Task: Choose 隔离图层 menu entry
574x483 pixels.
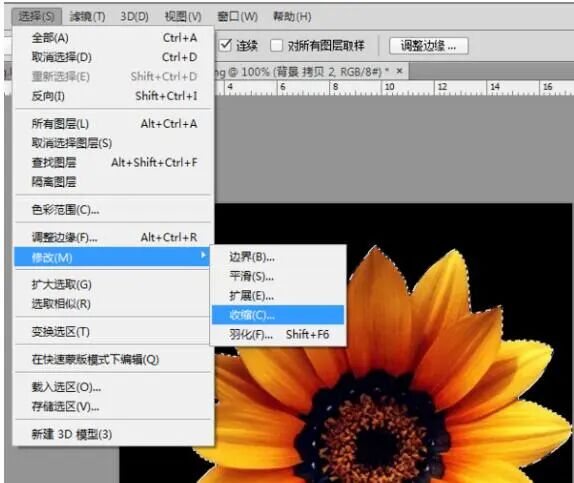Action: 114,182
